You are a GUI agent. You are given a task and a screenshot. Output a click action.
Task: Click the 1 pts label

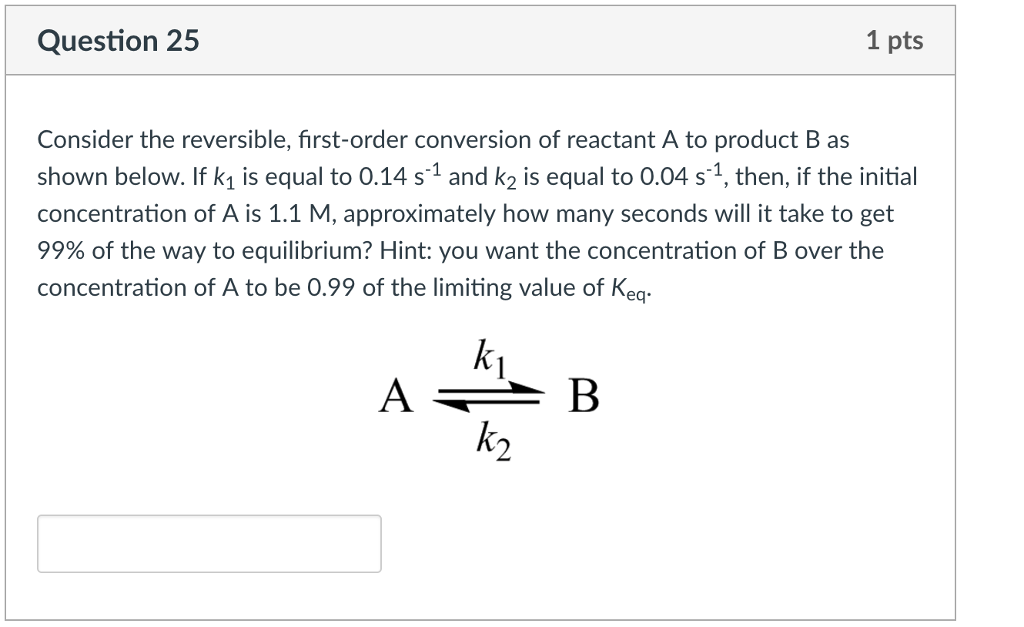coord(897,40)
